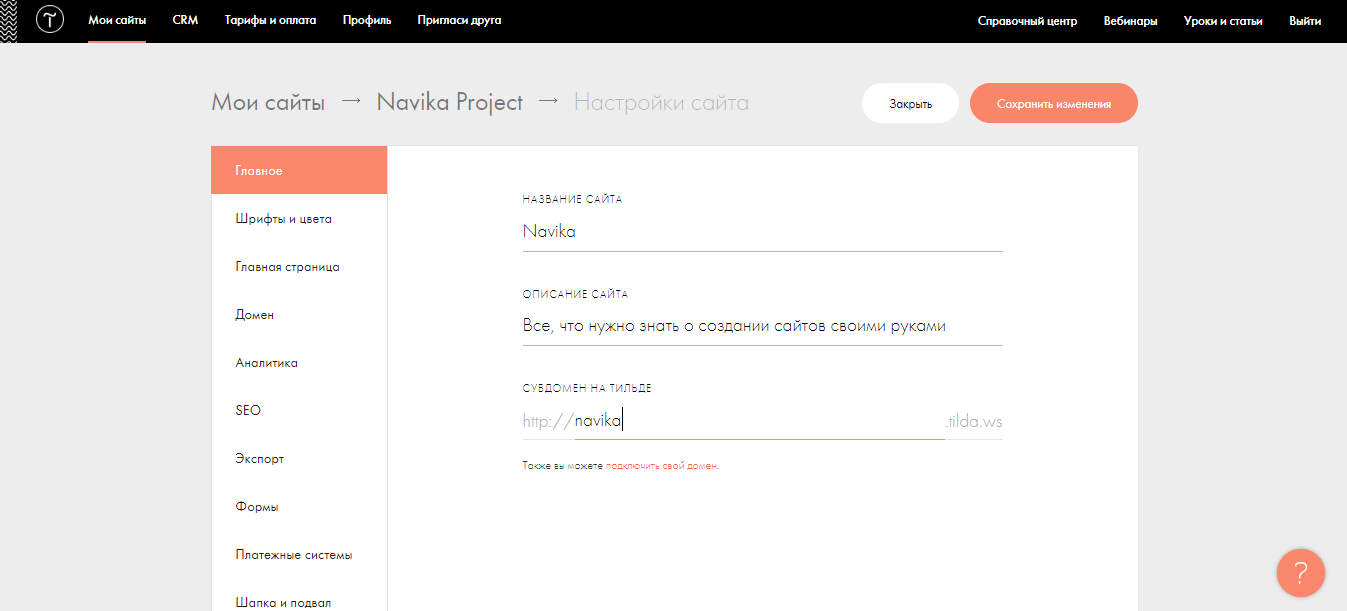1347x611 pixels.
Task: Focus the Описание сайта text field
Action: point(761,326)
